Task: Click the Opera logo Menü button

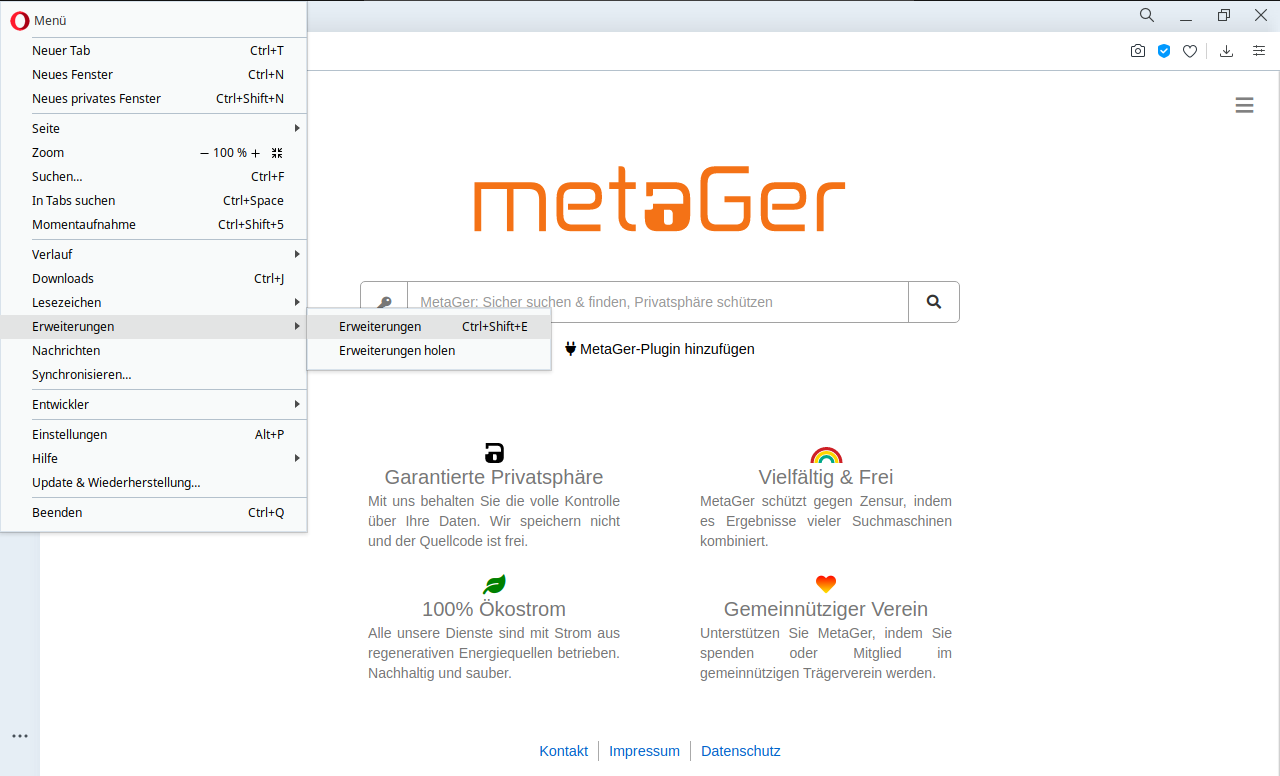Action: [38, 20]
